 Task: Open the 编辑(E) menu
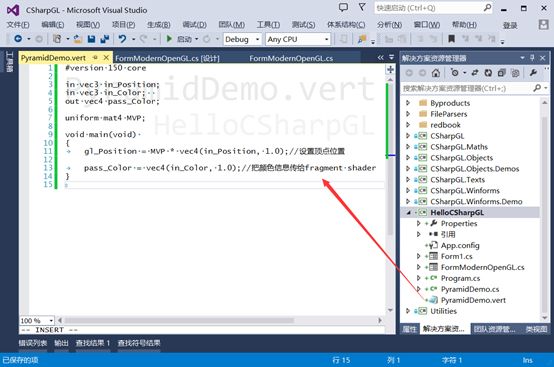coord(53,25)
